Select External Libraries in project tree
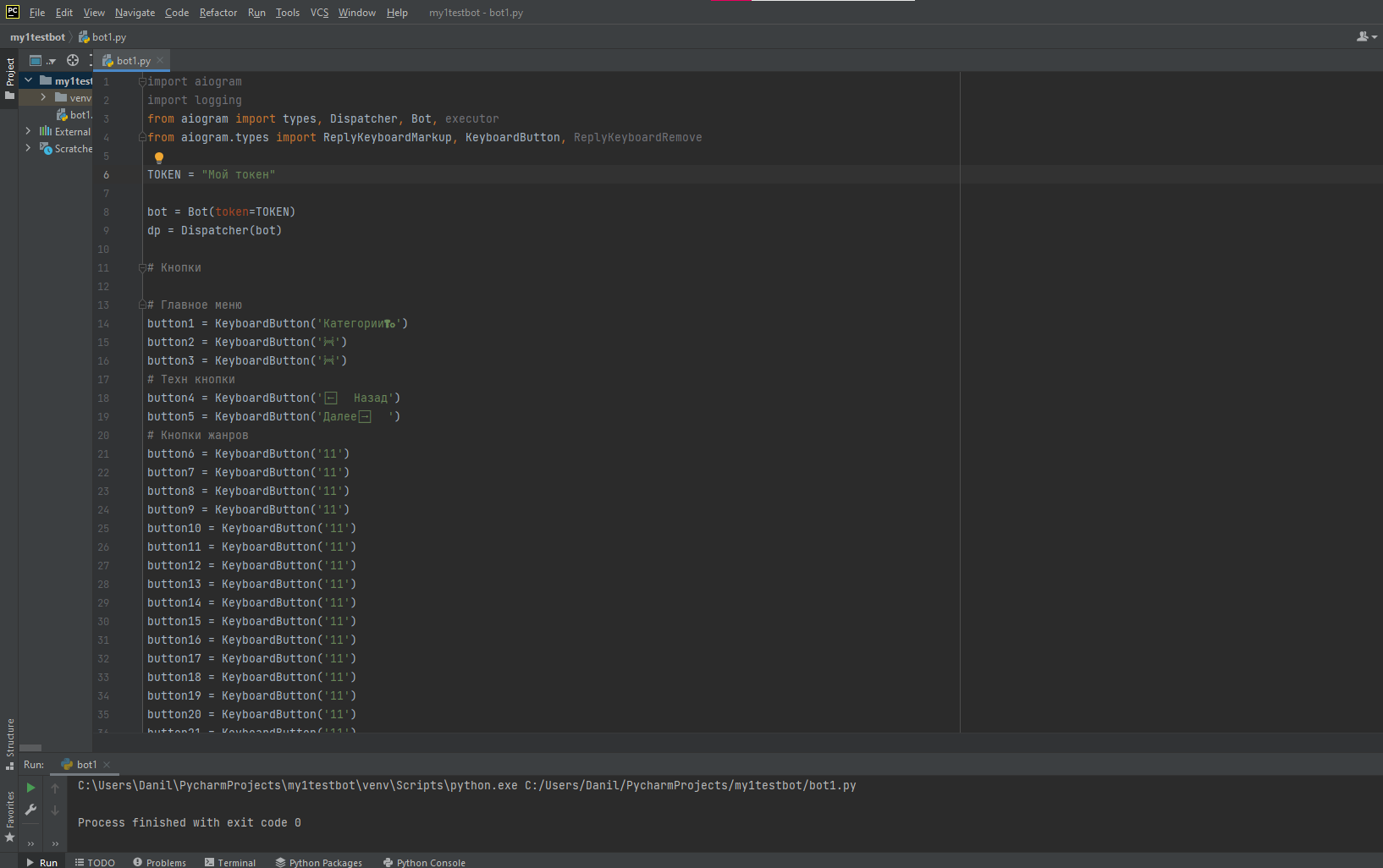The height and width of the screenshot is (868, 1383). point(65,132)
